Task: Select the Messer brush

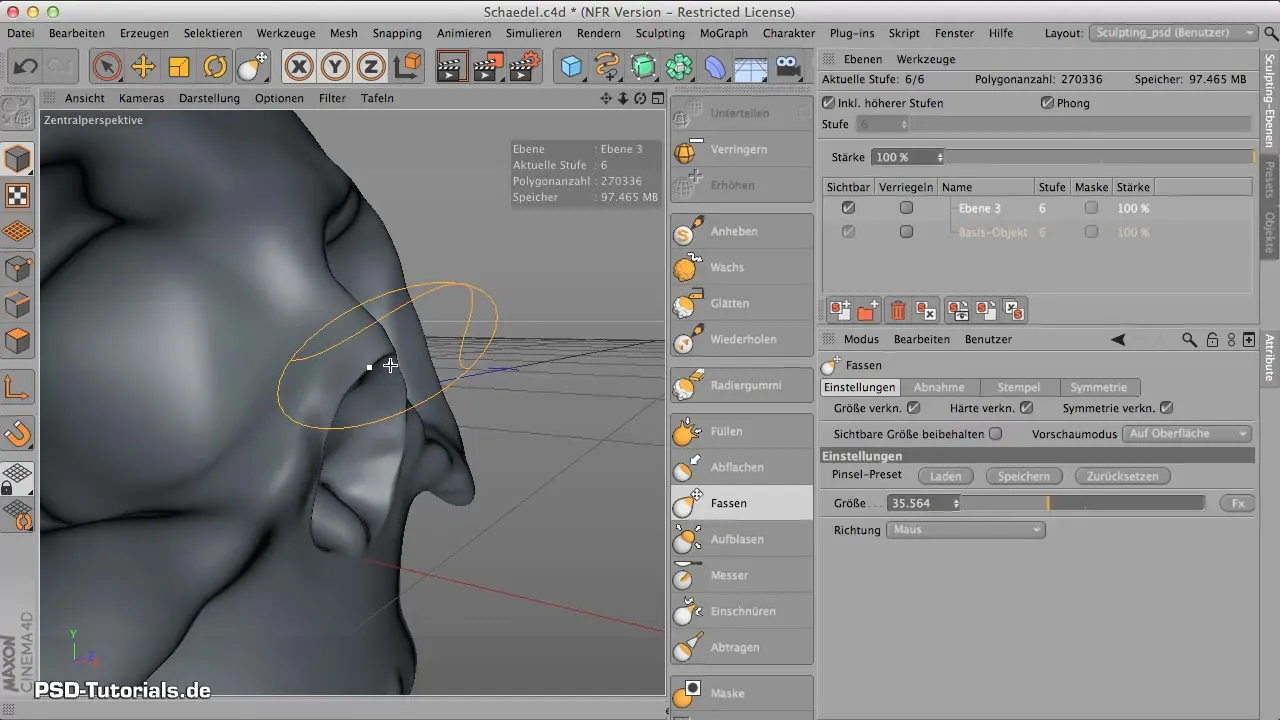Action: [742, 575]
